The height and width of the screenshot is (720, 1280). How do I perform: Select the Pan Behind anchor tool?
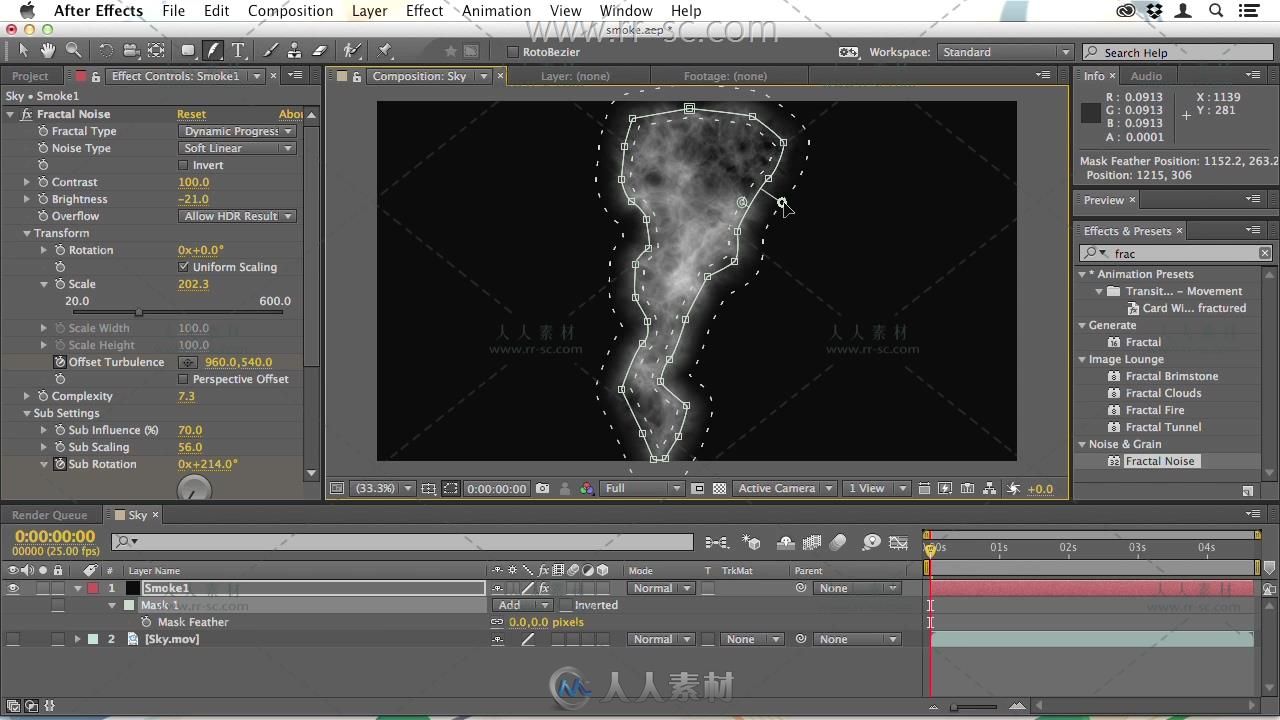coord(156,50)
